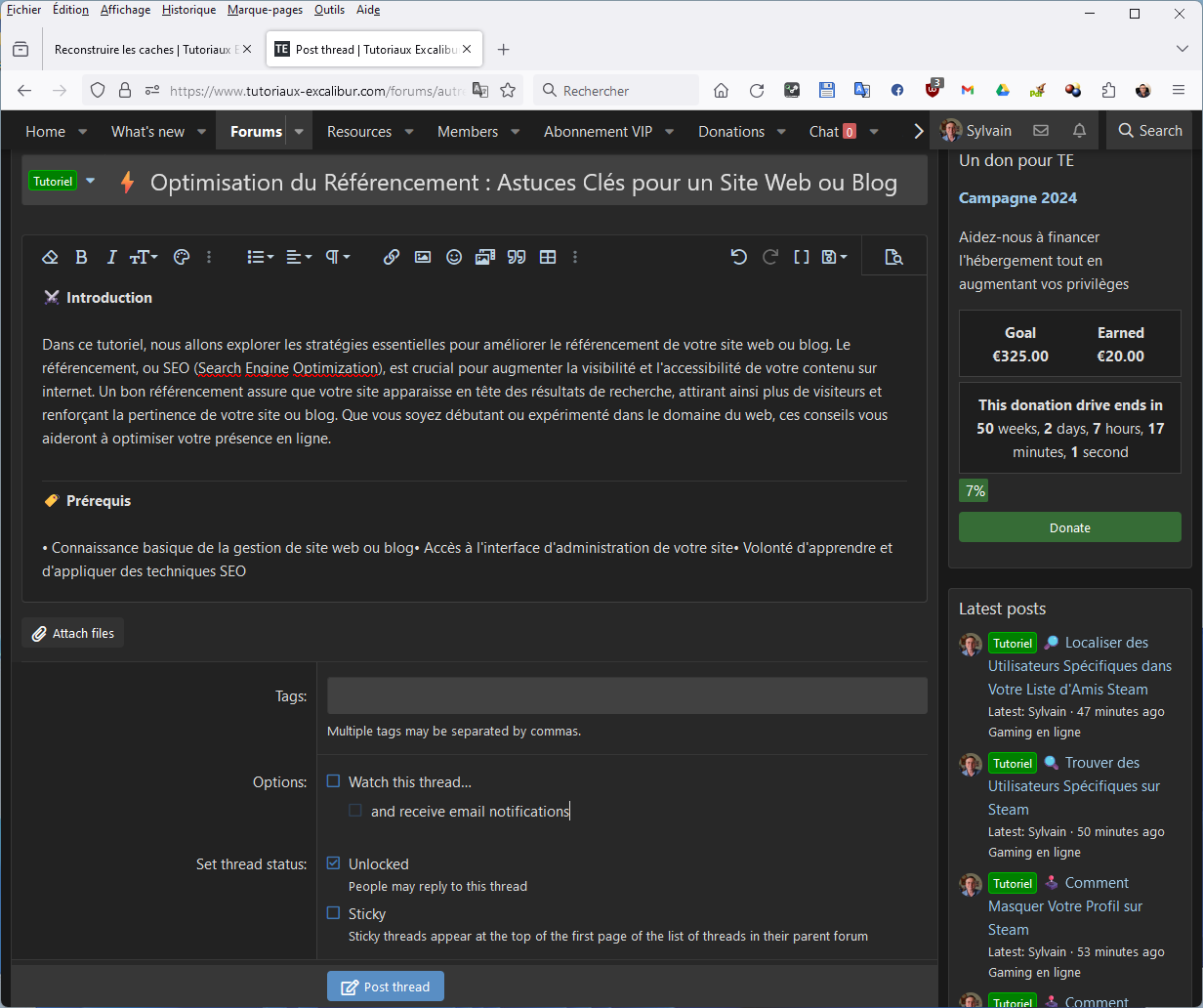1203x1008 pixels.
Task: Click the eraser remove formatting icon
Action: (51, 257)
